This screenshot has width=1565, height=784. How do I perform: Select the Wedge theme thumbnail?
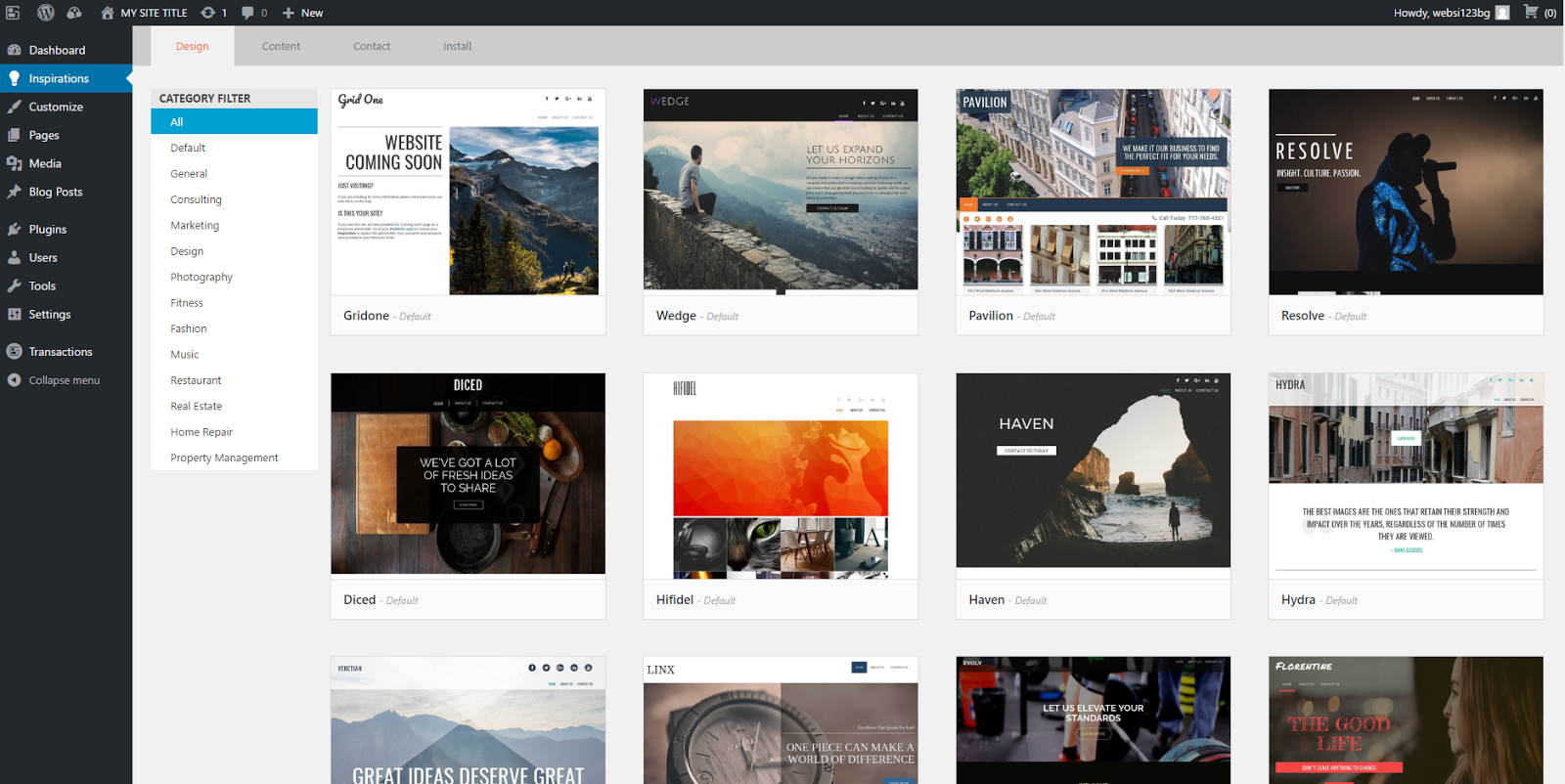781,193
